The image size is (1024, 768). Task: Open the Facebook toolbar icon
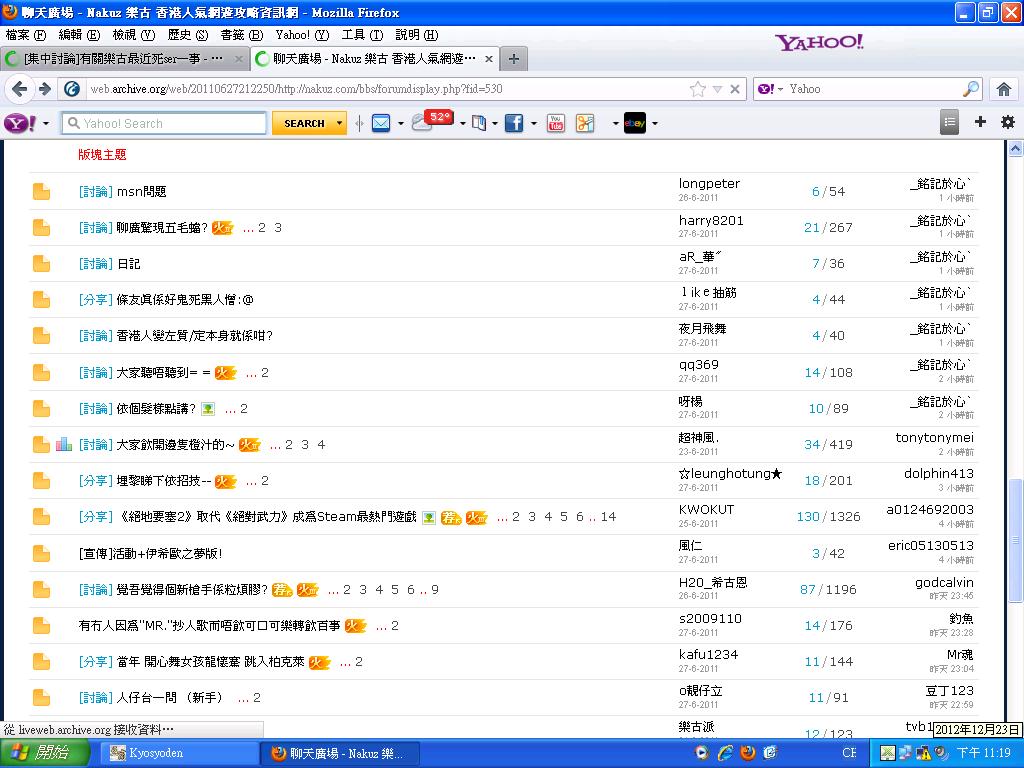point(513,123)
